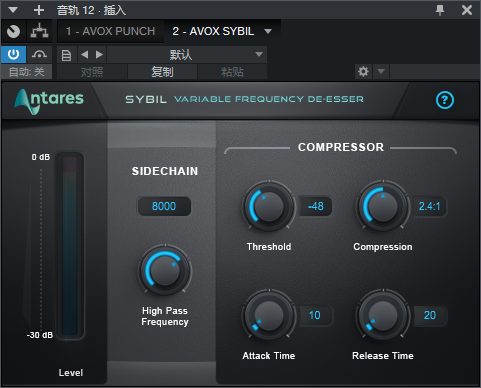The height and width of the screenshot is (388, 481).
Task: Click the sidechain frequency field 8000
Action: point(164,206)
